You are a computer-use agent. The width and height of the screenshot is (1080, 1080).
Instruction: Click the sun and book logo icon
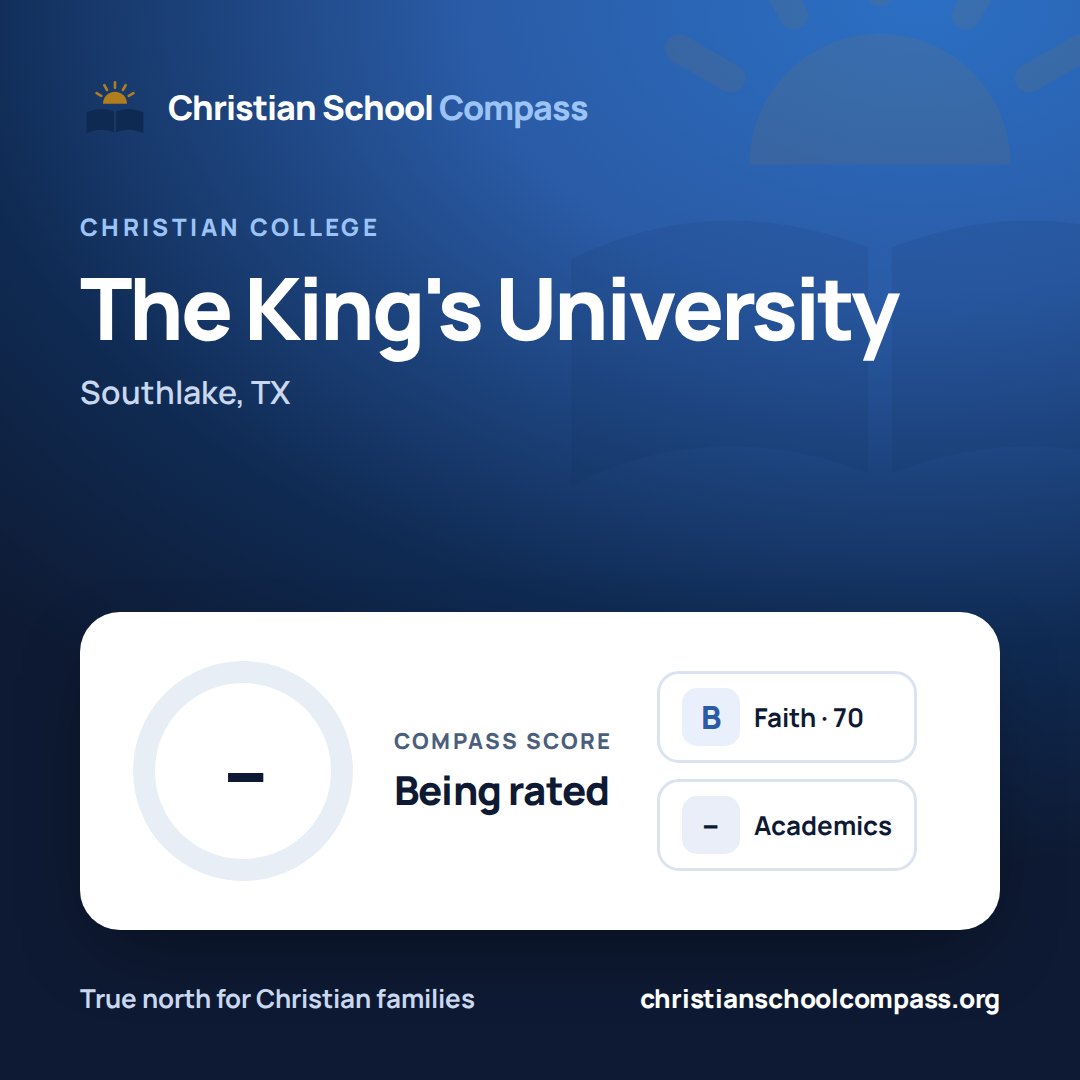(115, 107)
